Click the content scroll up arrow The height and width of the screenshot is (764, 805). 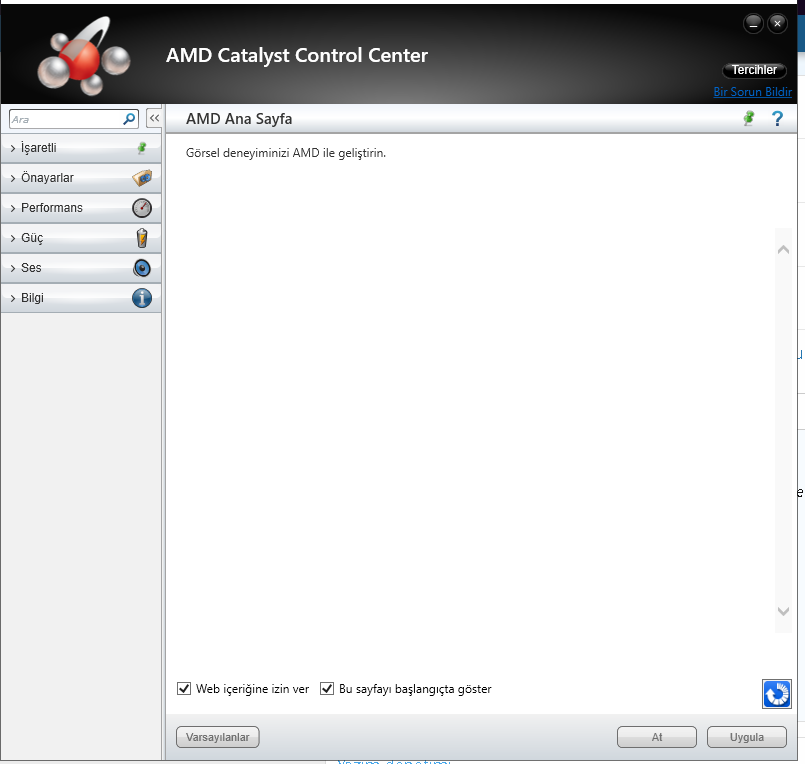tap(783, 250)
